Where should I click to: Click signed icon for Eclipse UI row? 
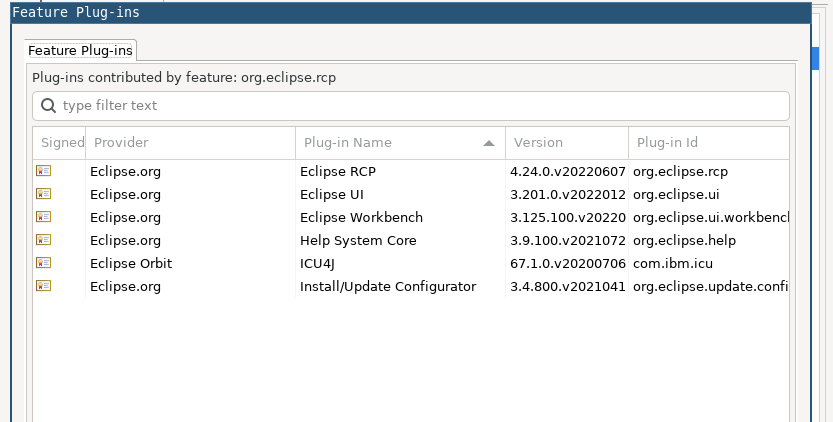tap(43, 194)
